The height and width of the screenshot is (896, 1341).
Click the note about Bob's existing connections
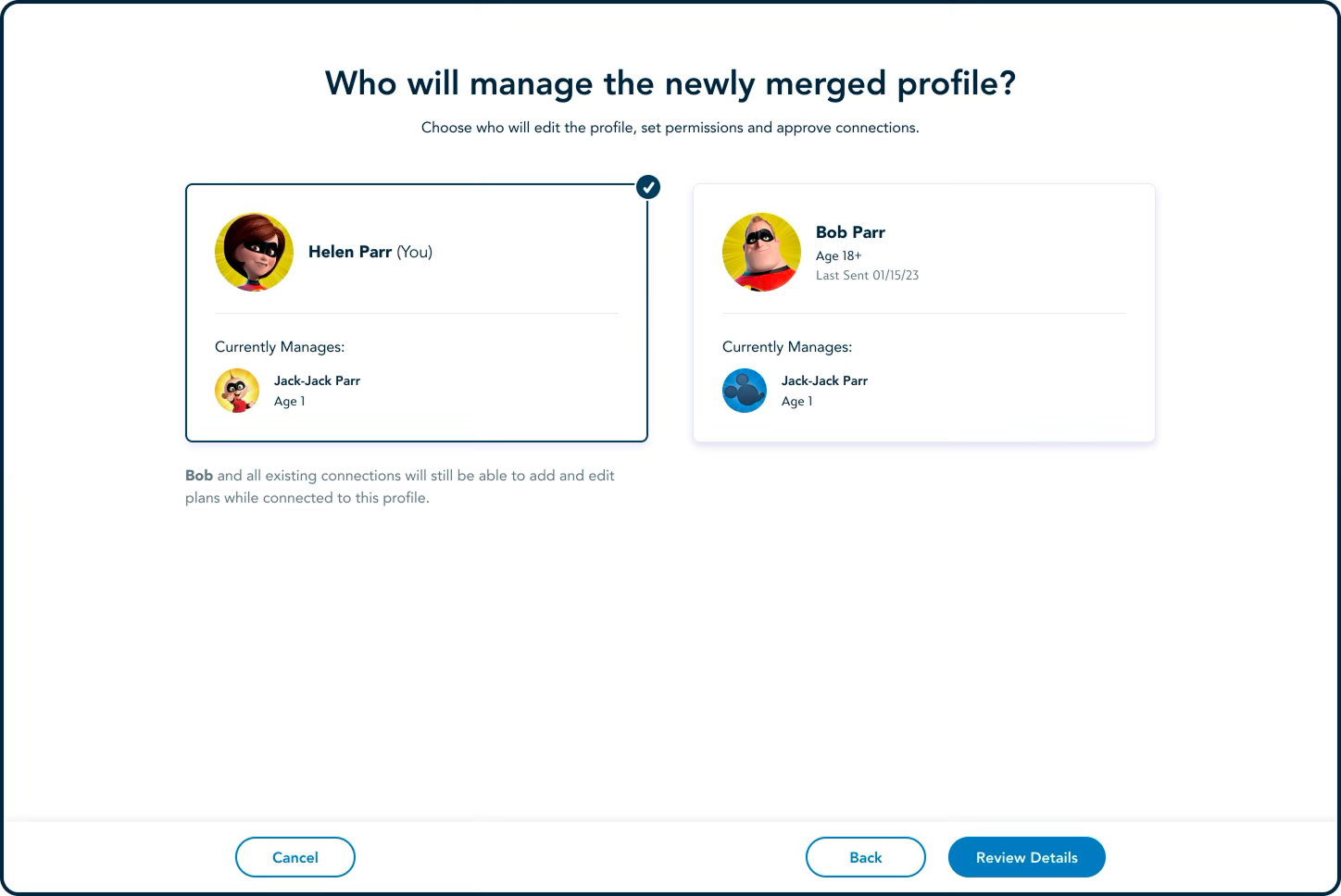tap(400, 487)
